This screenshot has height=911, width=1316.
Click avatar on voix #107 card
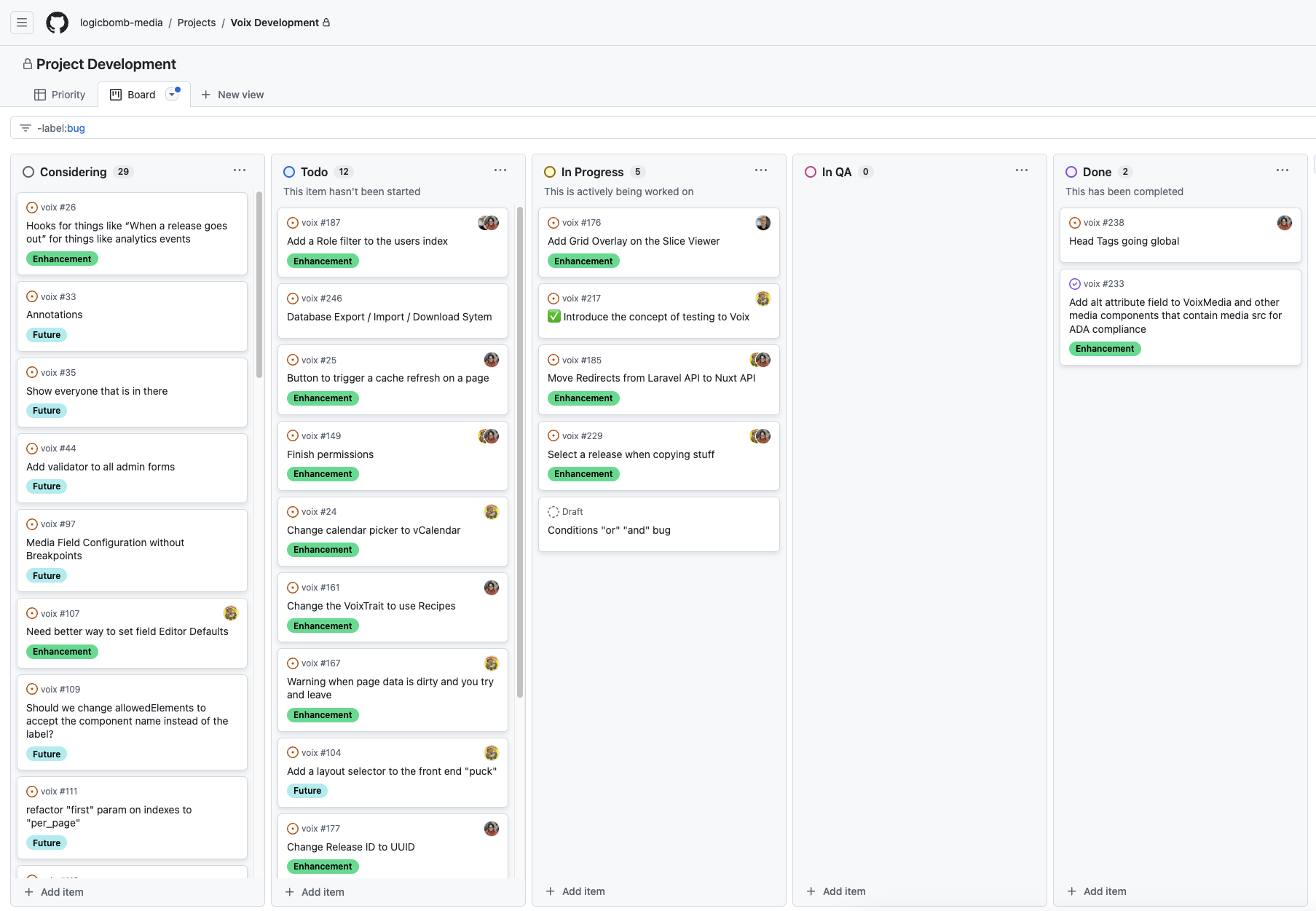tap(230, 613)
